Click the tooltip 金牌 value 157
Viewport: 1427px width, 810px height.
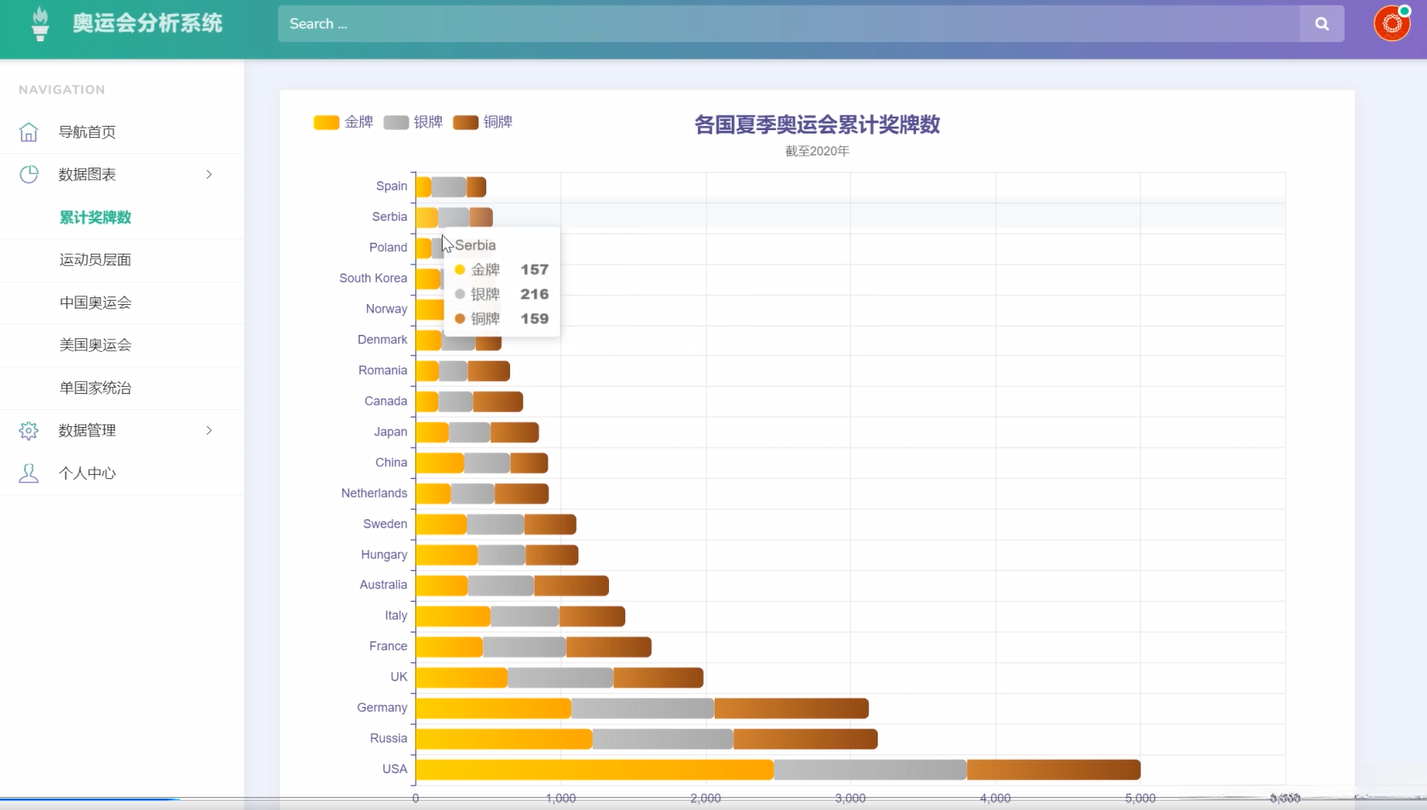[x=535, y=270]
